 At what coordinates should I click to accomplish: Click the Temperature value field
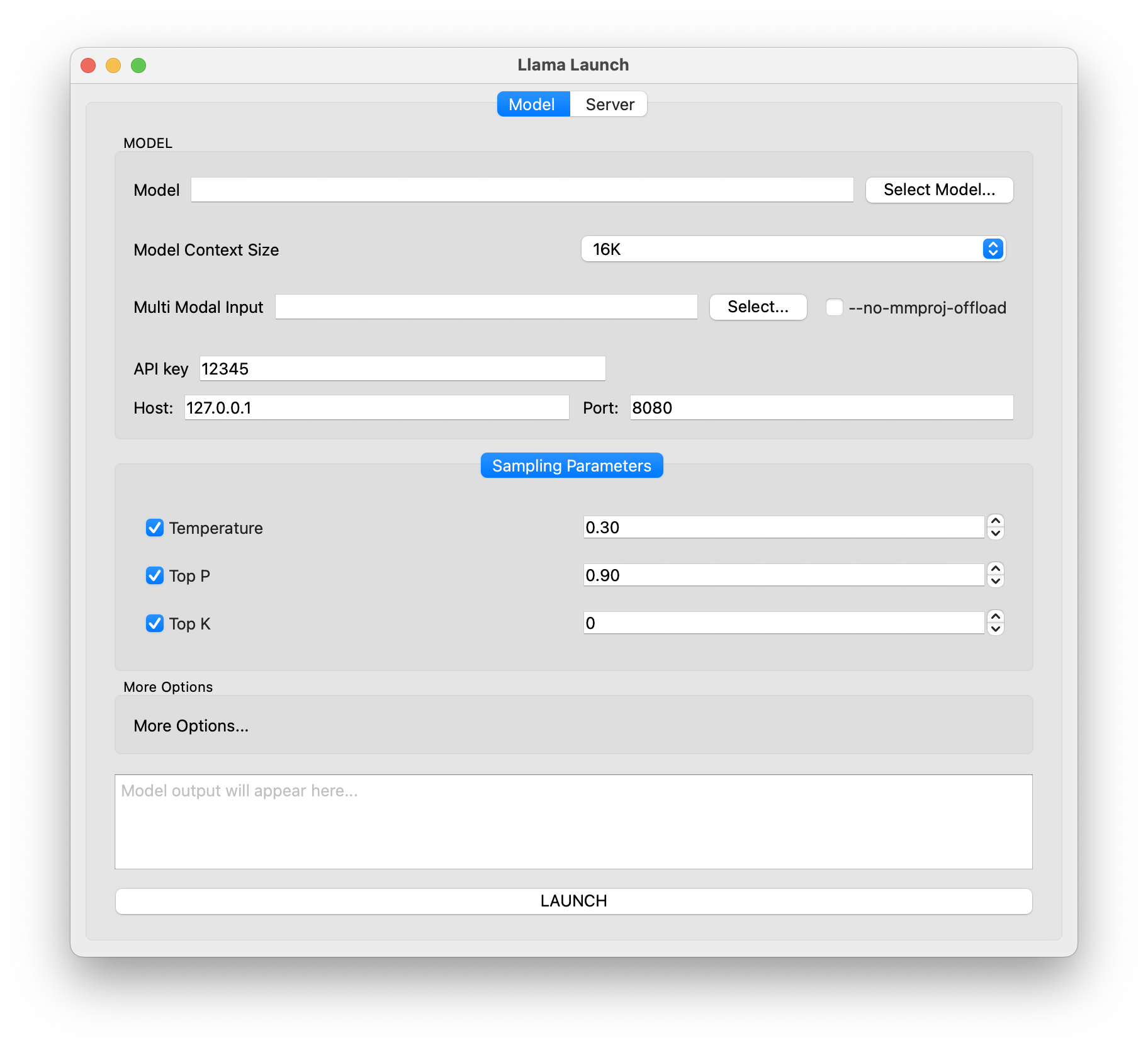(784, 527)
